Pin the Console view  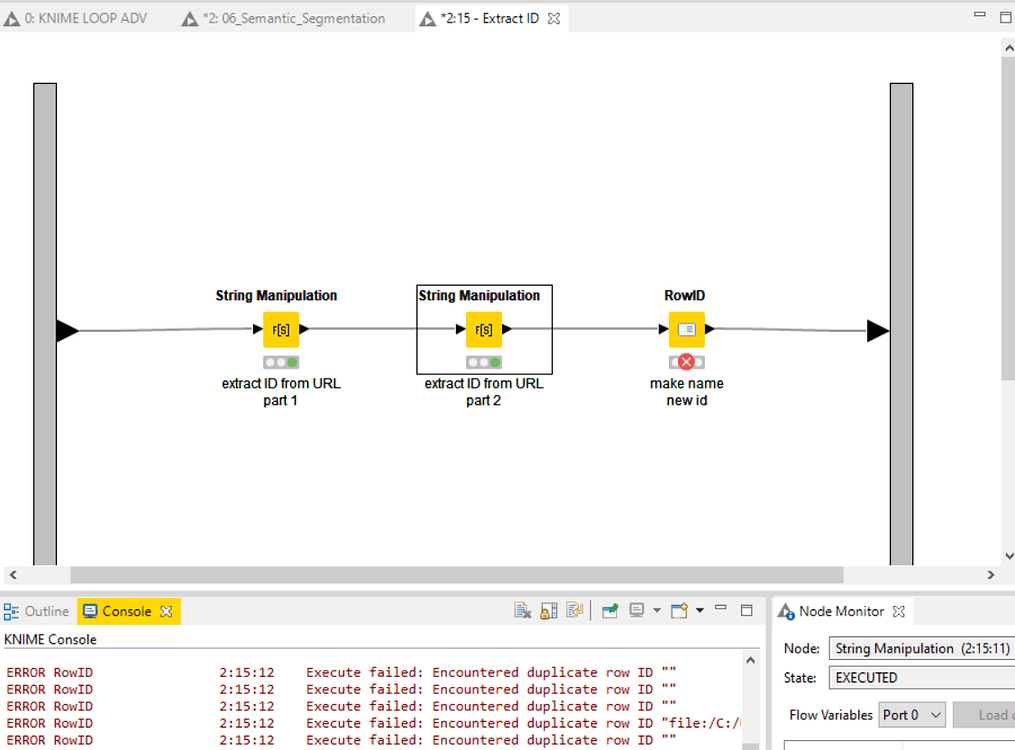click(x=610, y=610)
